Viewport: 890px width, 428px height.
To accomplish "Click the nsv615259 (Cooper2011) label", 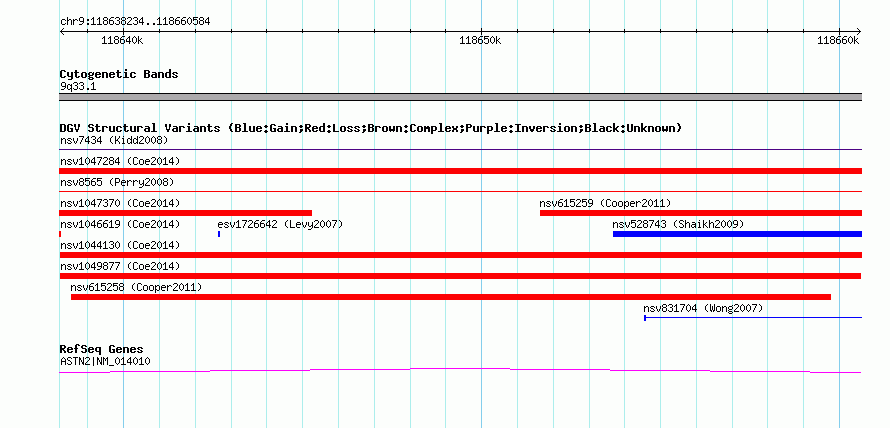I will pos(605,203).
